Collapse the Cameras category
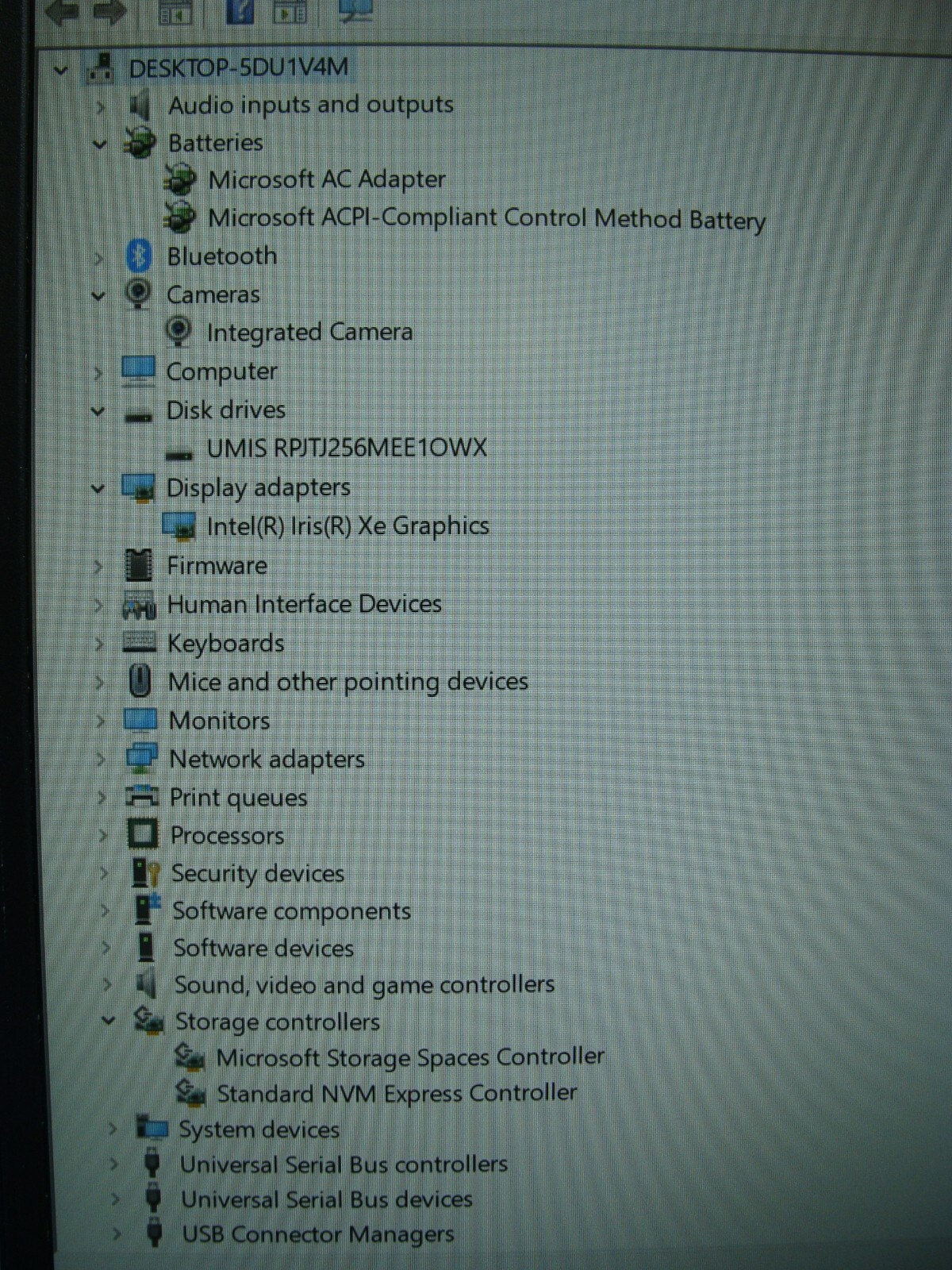Screen dimensions: 952x1270 (x=98, y=296)
